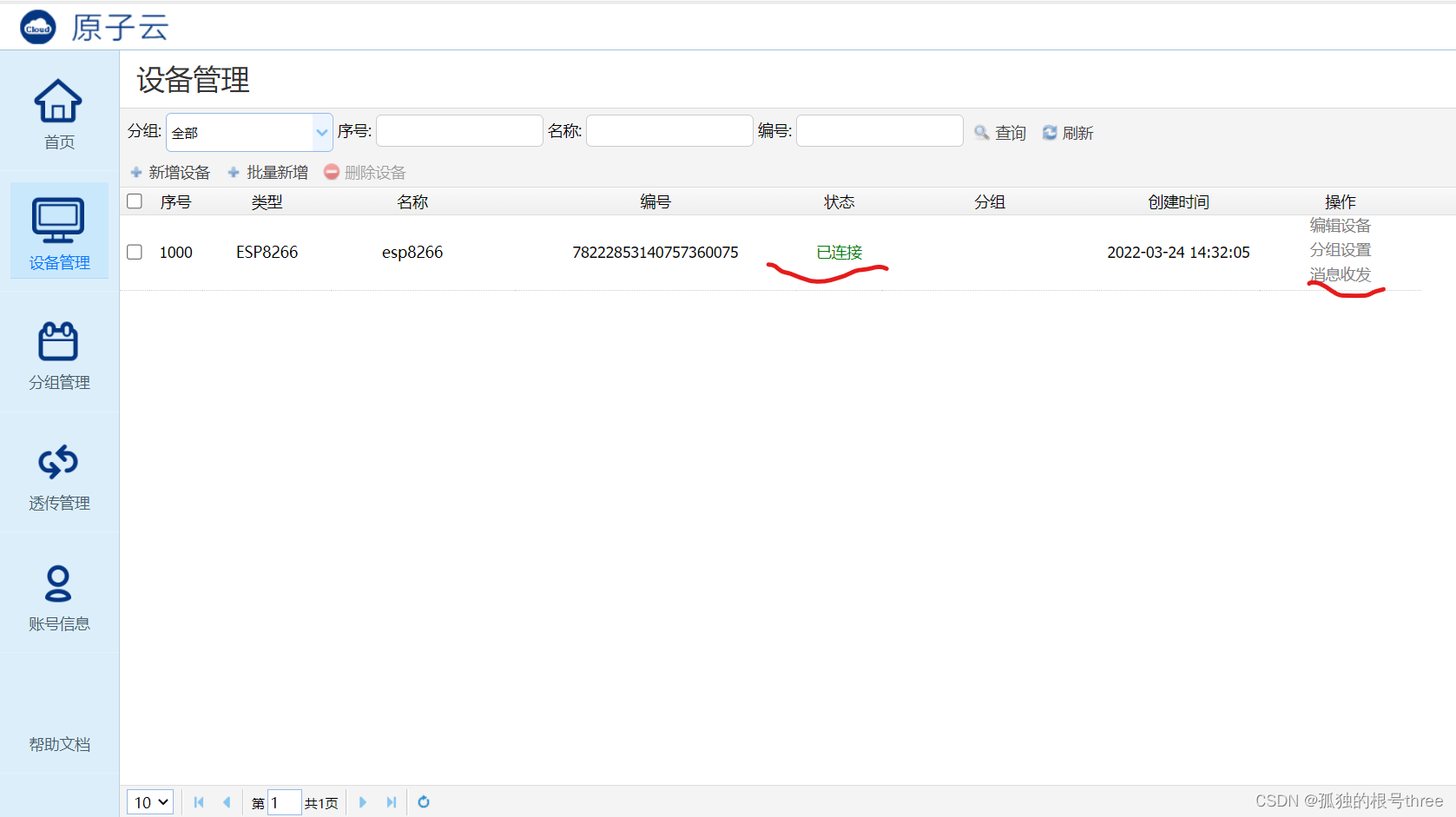Screen dimensions: 1456x817
Task: Click the 已连接 status text
Action: [840, 253]
